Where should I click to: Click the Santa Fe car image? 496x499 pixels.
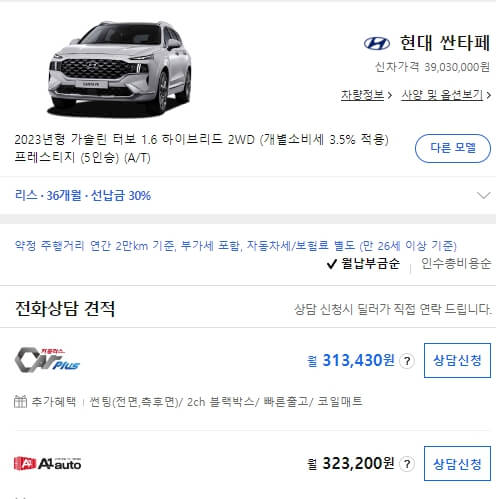coord(120,69)
